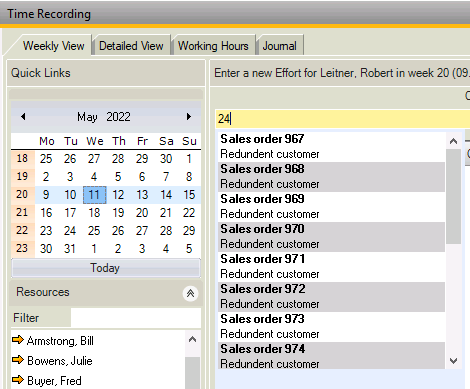
Task: Go to next month in calendar
Action: (189, 117)
